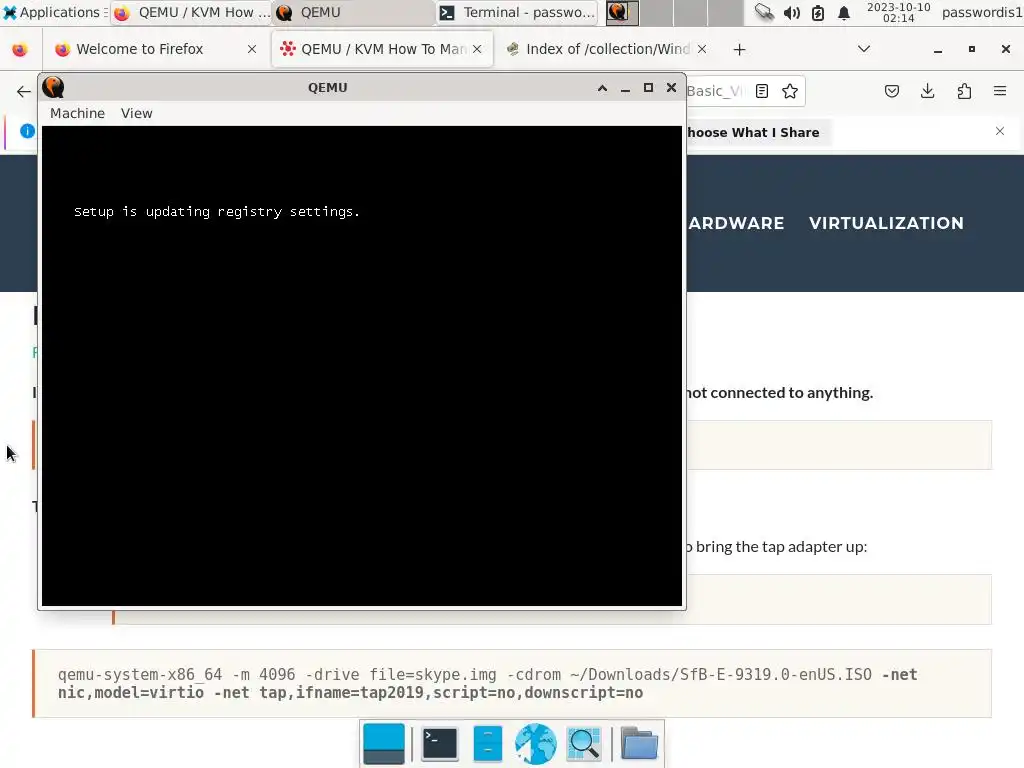Select the first workspace in the switcher

622,12
